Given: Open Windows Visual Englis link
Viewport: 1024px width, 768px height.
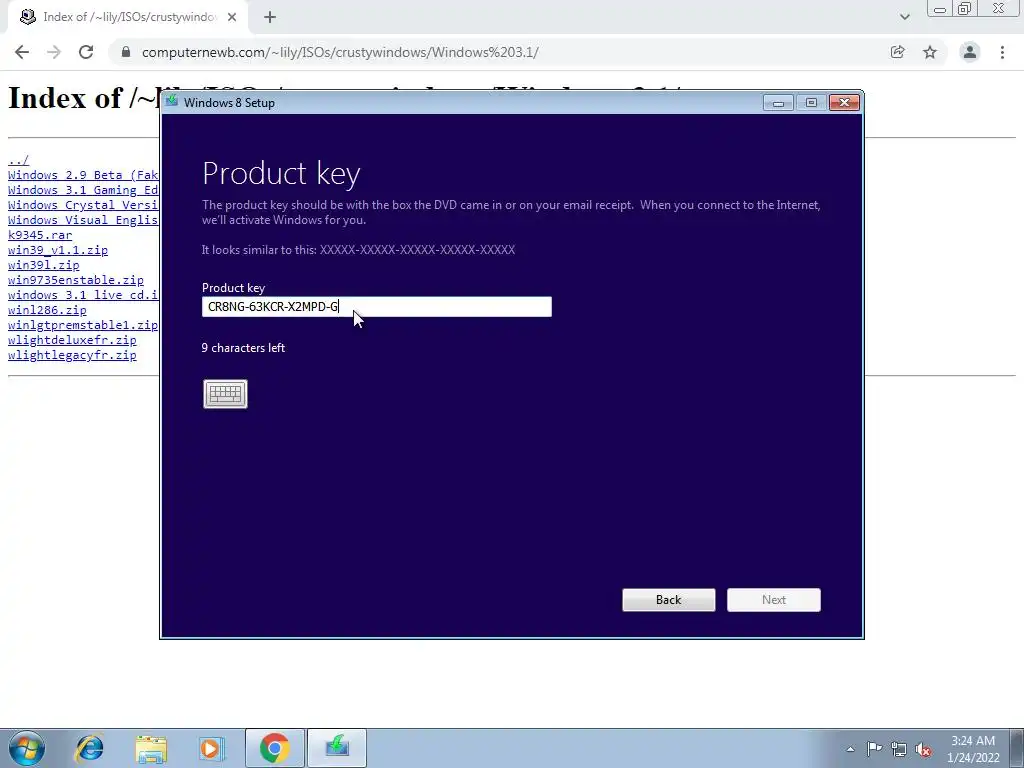Looking at the screenshot, I should click(83, 220).
